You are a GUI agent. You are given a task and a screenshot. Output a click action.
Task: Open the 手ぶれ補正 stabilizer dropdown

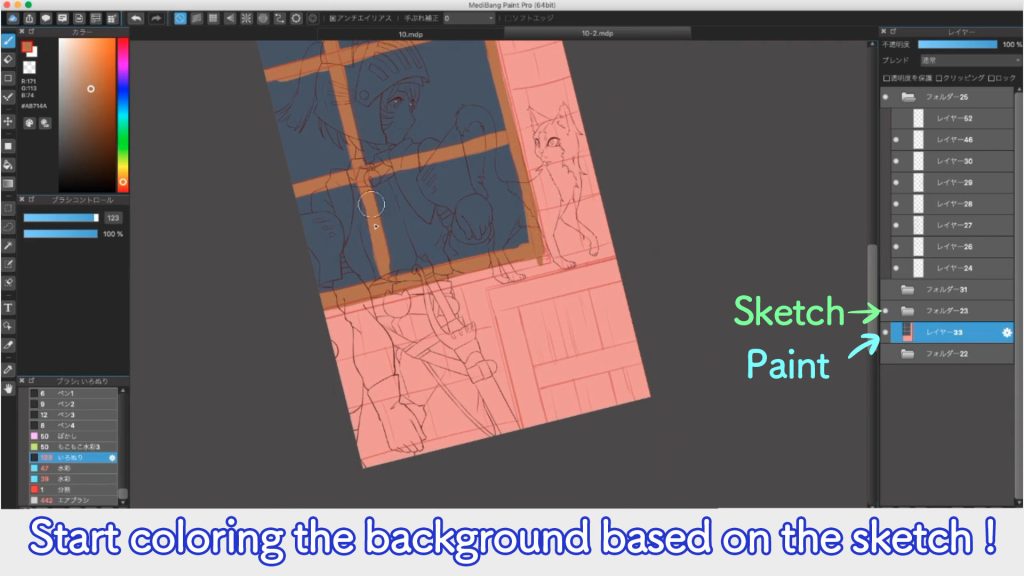coord(468,18)
